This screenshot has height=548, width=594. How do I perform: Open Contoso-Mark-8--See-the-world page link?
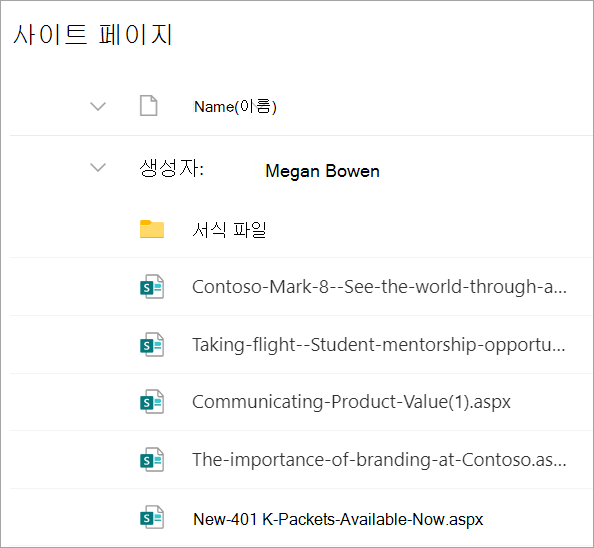pyautogui.click(x=379, y=287)
